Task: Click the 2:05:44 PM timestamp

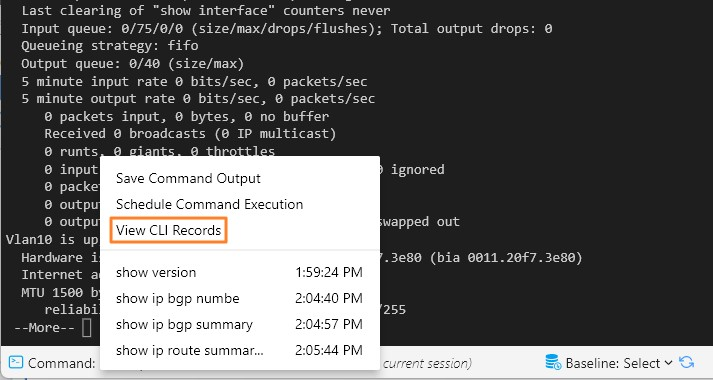Action: (329, 350)
